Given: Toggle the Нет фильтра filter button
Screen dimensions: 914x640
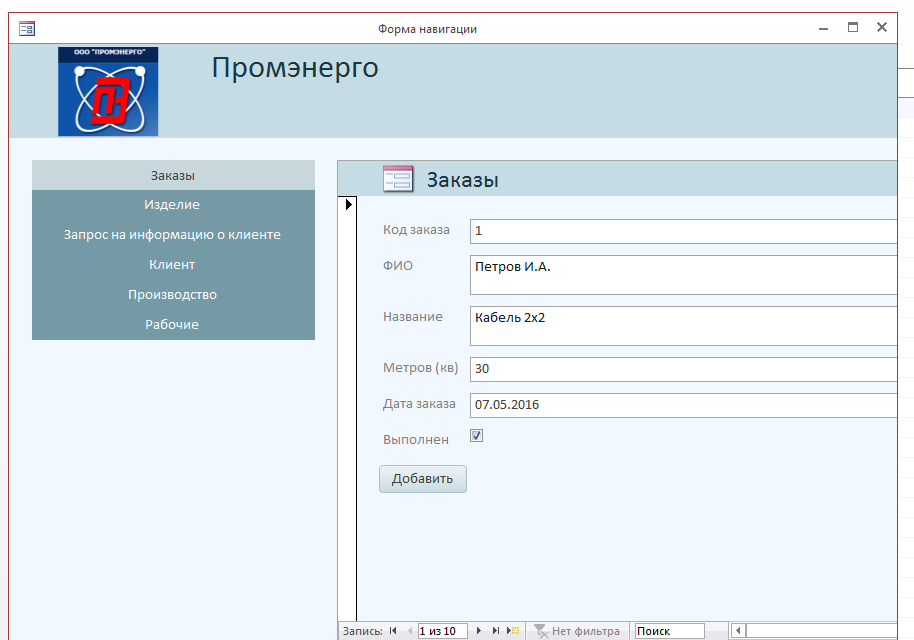Looking at the screenshot, I should [x=577, y=631].
